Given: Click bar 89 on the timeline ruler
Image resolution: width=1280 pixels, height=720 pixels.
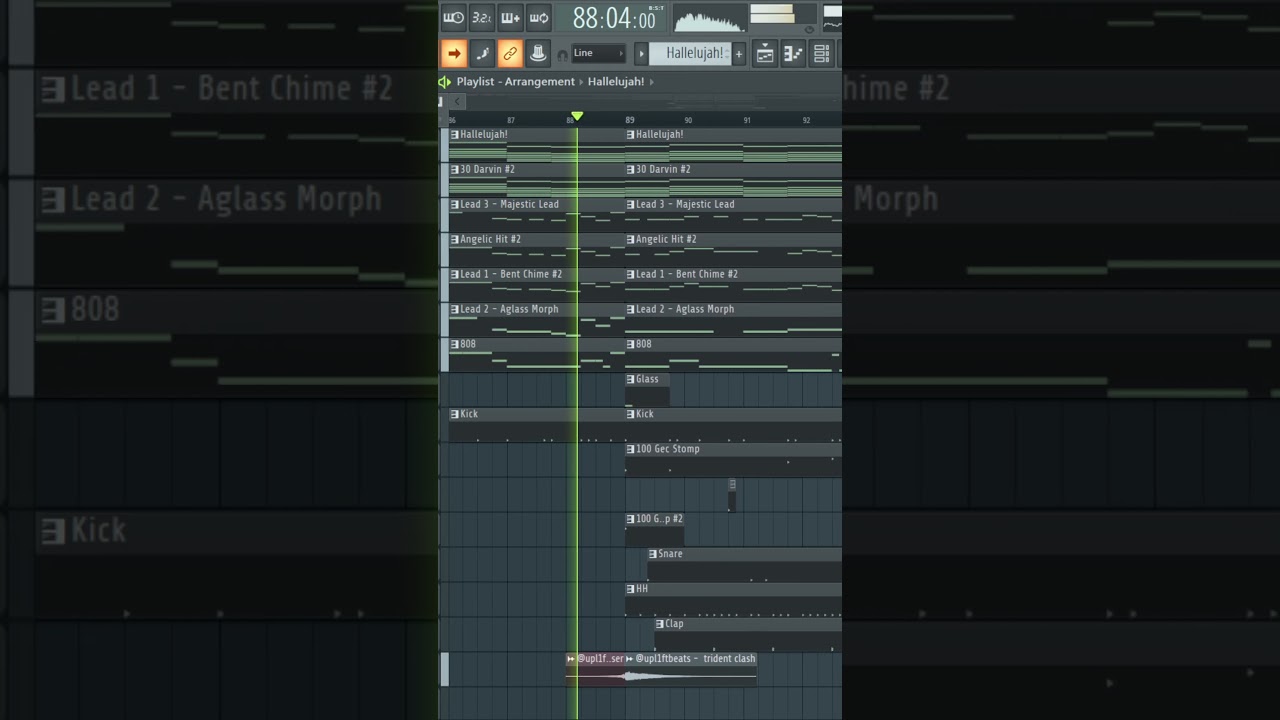Looking at the screenshot, I should (630, 120).
